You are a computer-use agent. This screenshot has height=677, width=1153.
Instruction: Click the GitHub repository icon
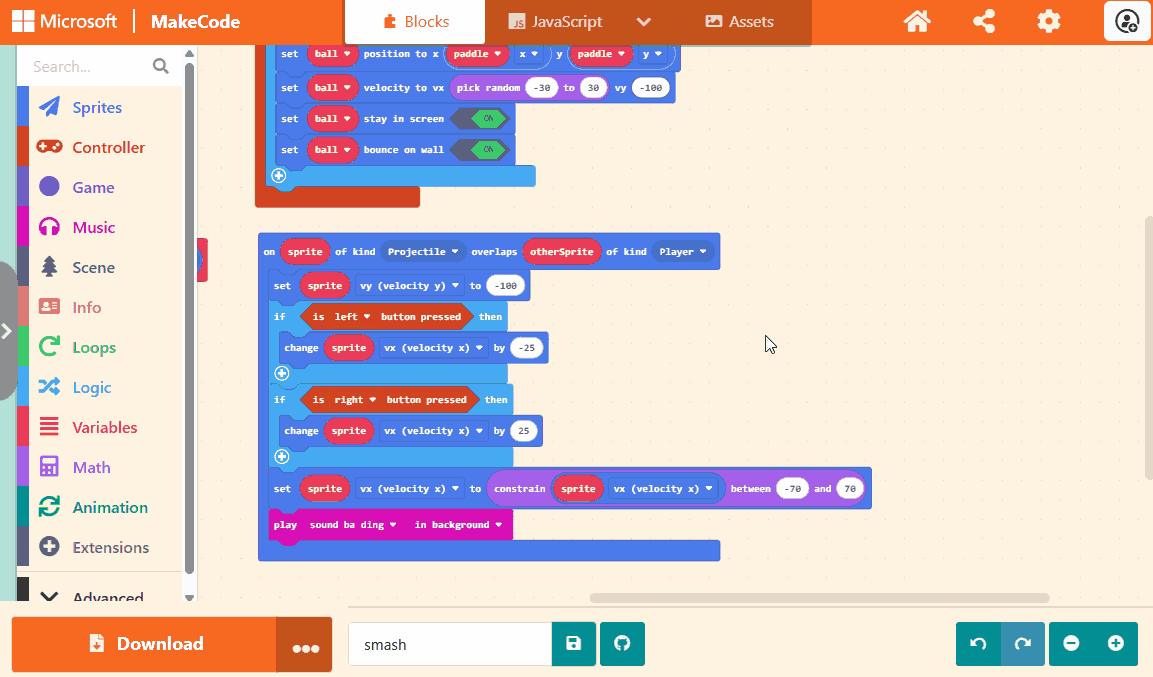622,644
